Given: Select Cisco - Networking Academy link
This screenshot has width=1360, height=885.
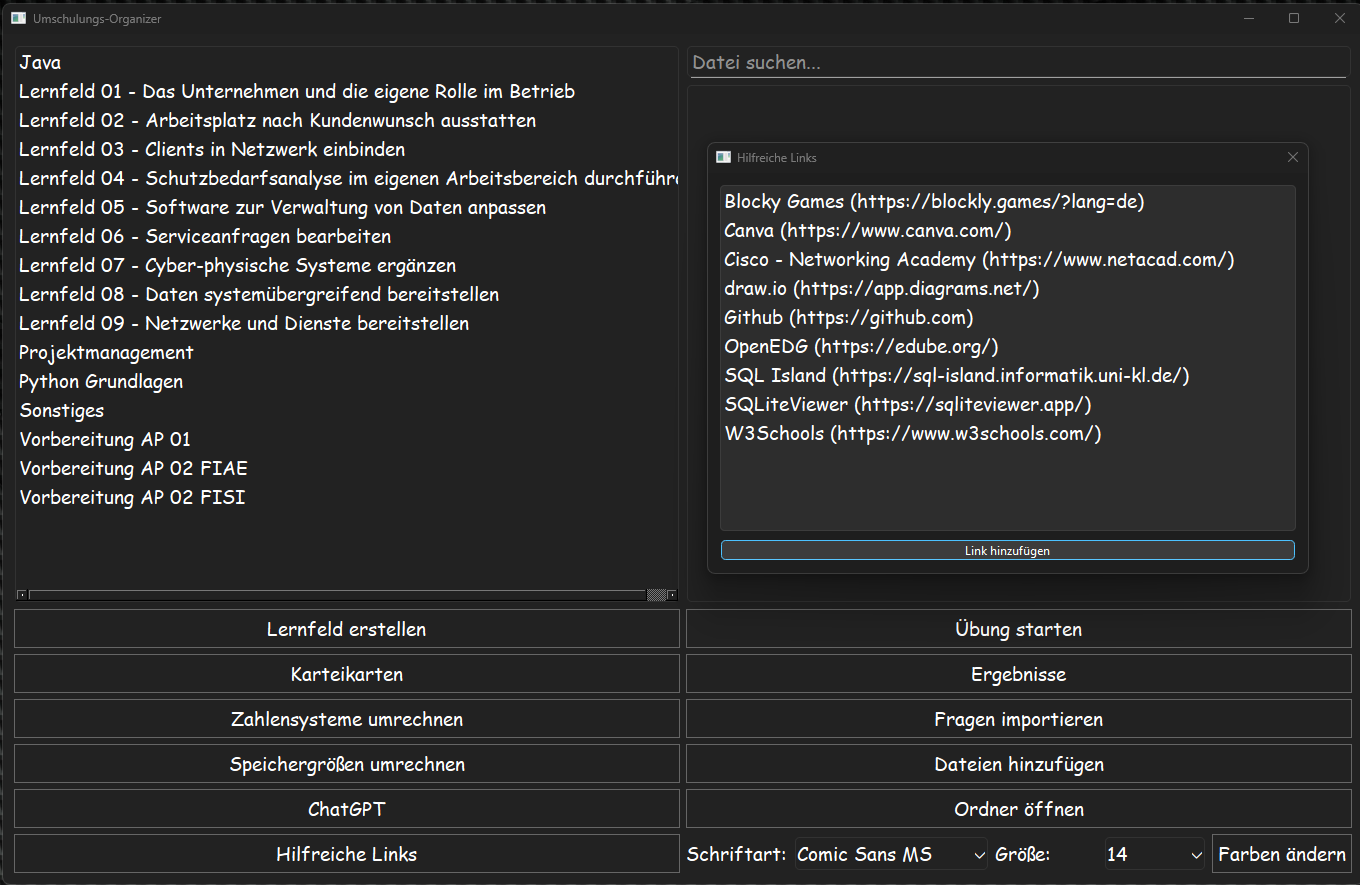Looking at the screenshot, I should coord(1007,259).
